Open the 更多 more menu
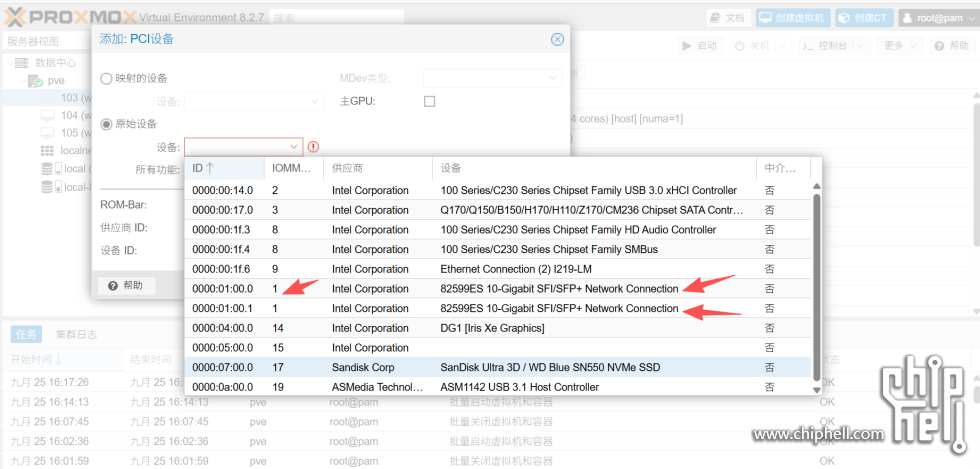Screen dimensions: 980x469 pyautogui.click(x=900, y=46)
